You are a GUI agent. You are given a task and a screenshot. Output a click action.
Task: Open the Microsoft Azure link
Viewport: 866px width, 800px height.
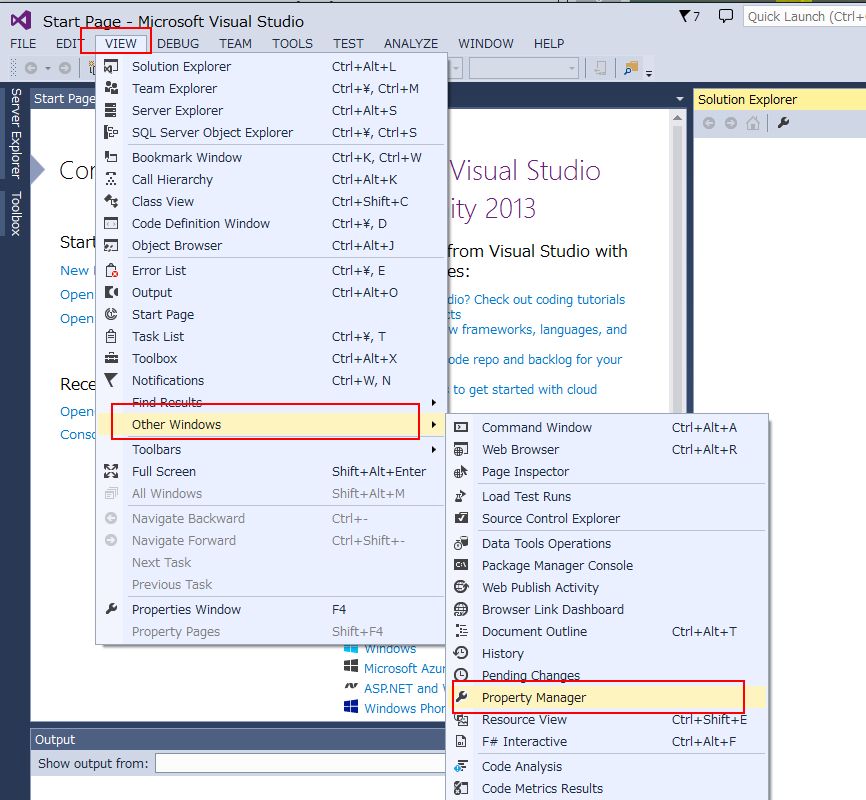(x=404, y=669)
